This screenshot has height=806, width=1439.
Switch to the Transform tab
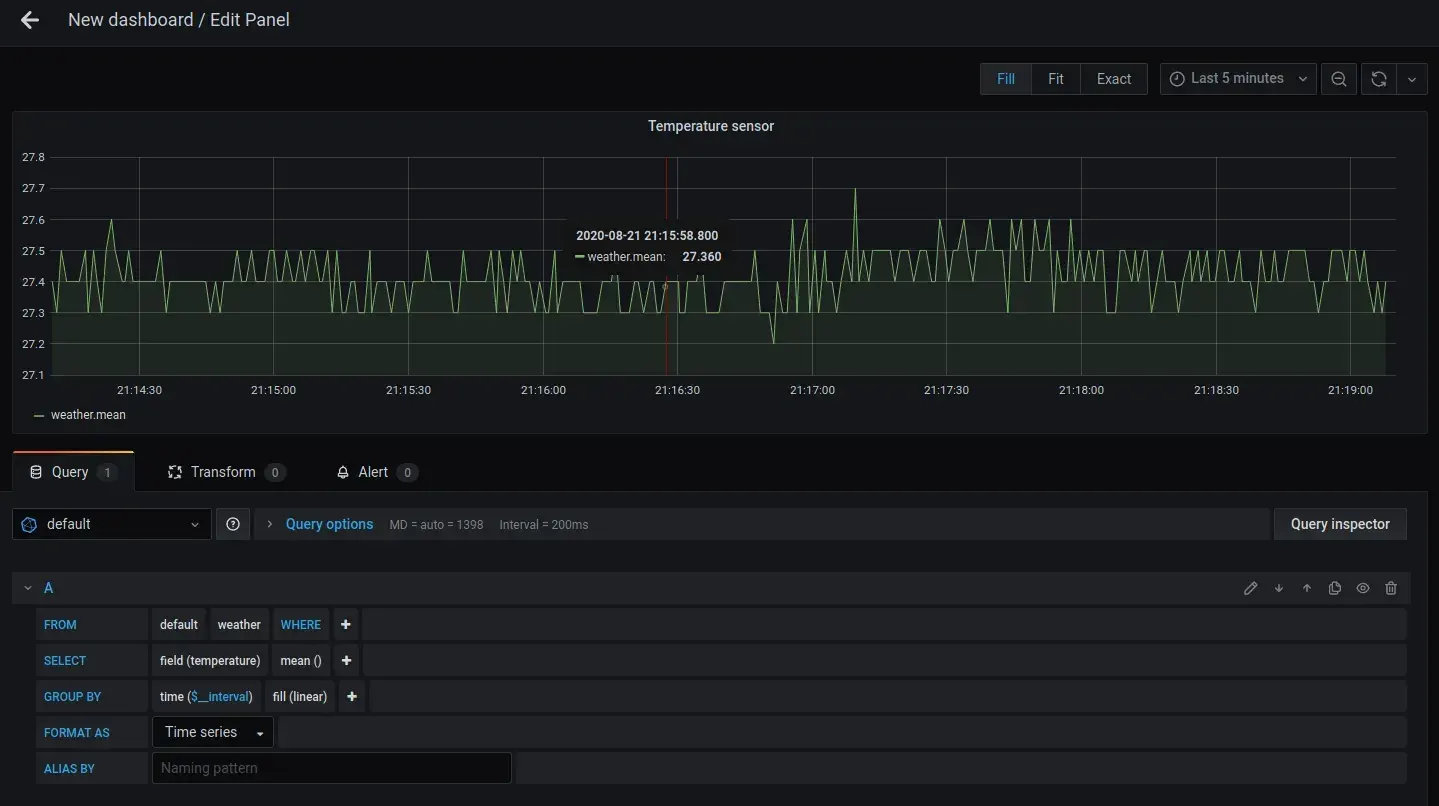(224, 472)
